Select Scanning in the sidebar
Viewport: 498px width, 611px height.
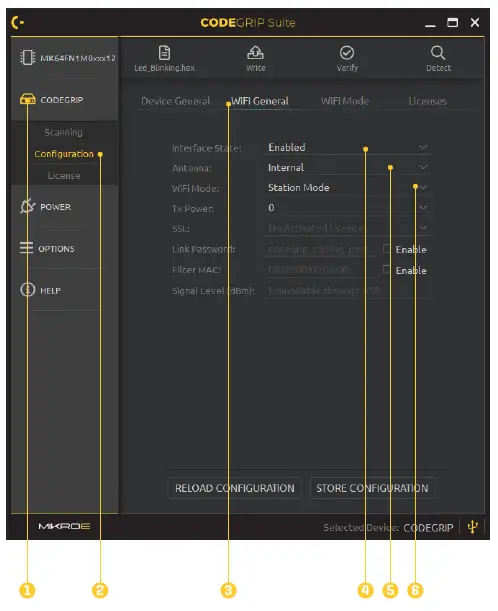click(64, 132)
